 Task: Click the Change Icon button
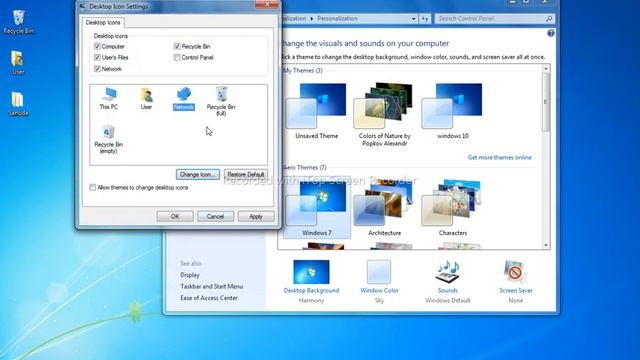(x=198, y=174)
